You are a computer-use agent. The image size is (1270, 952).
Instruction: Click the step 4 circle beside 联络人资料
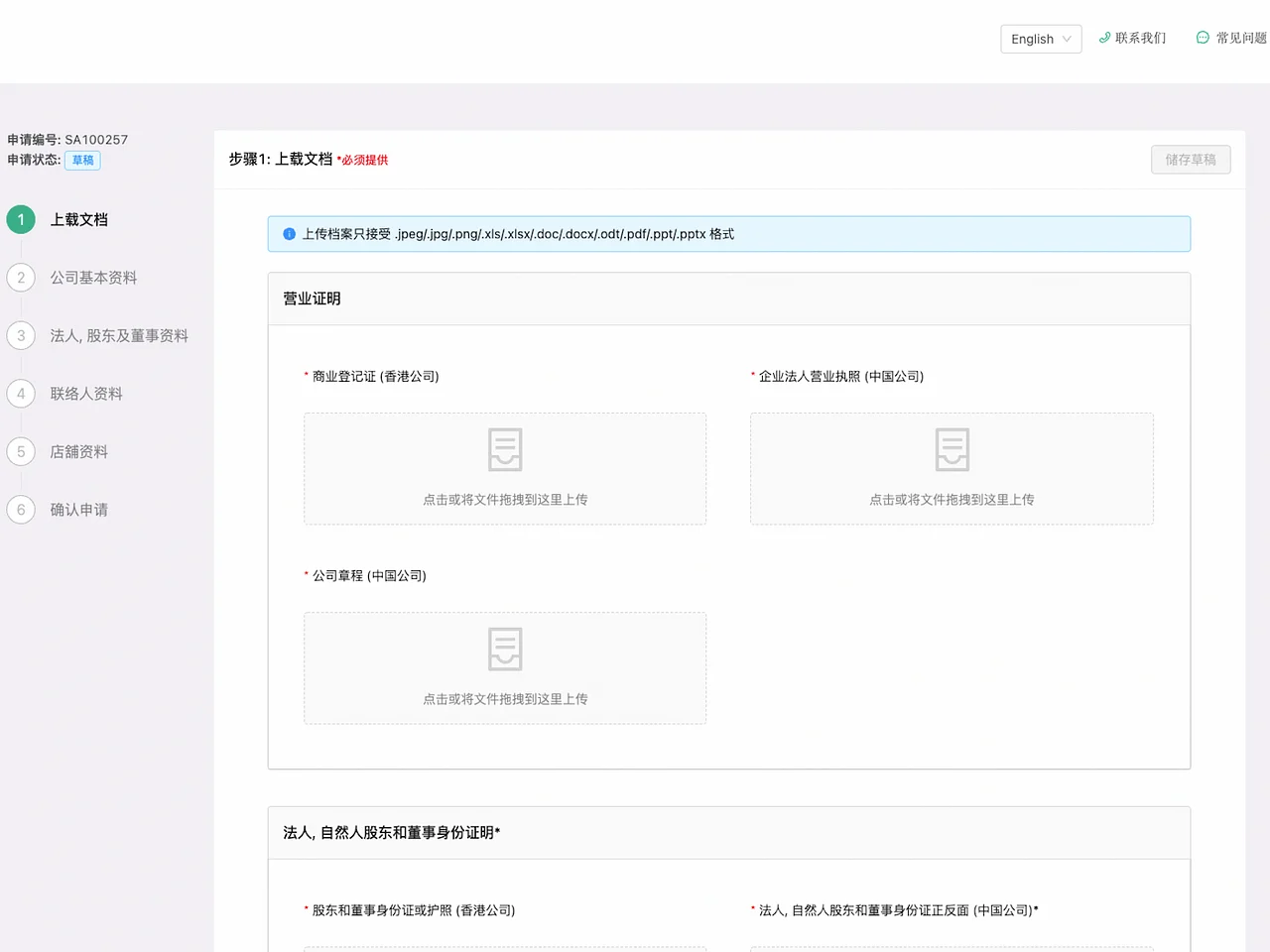pos(21,394)
